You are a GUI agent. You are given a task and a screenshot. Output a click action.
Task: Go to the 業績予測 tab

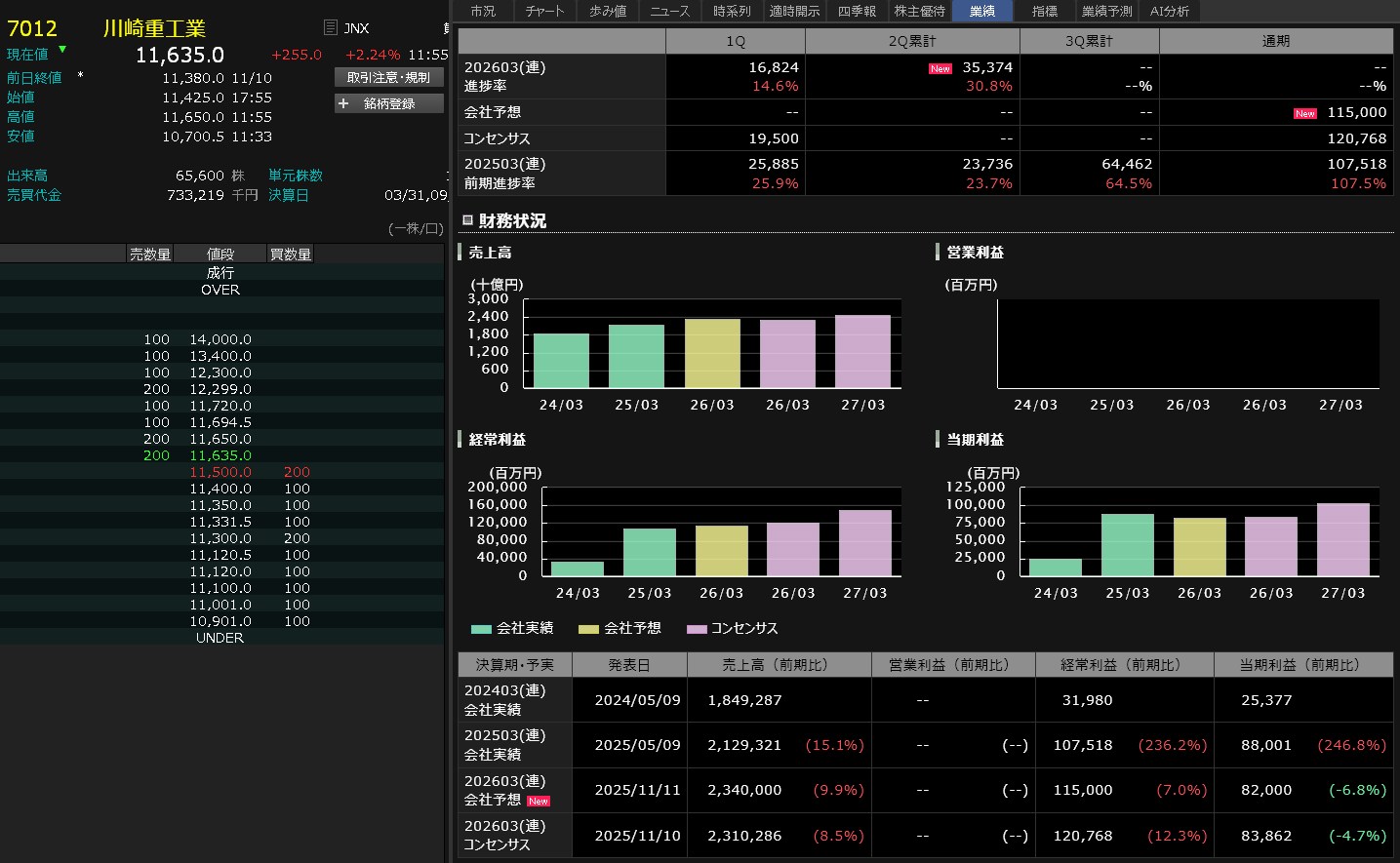point(1106,11)
